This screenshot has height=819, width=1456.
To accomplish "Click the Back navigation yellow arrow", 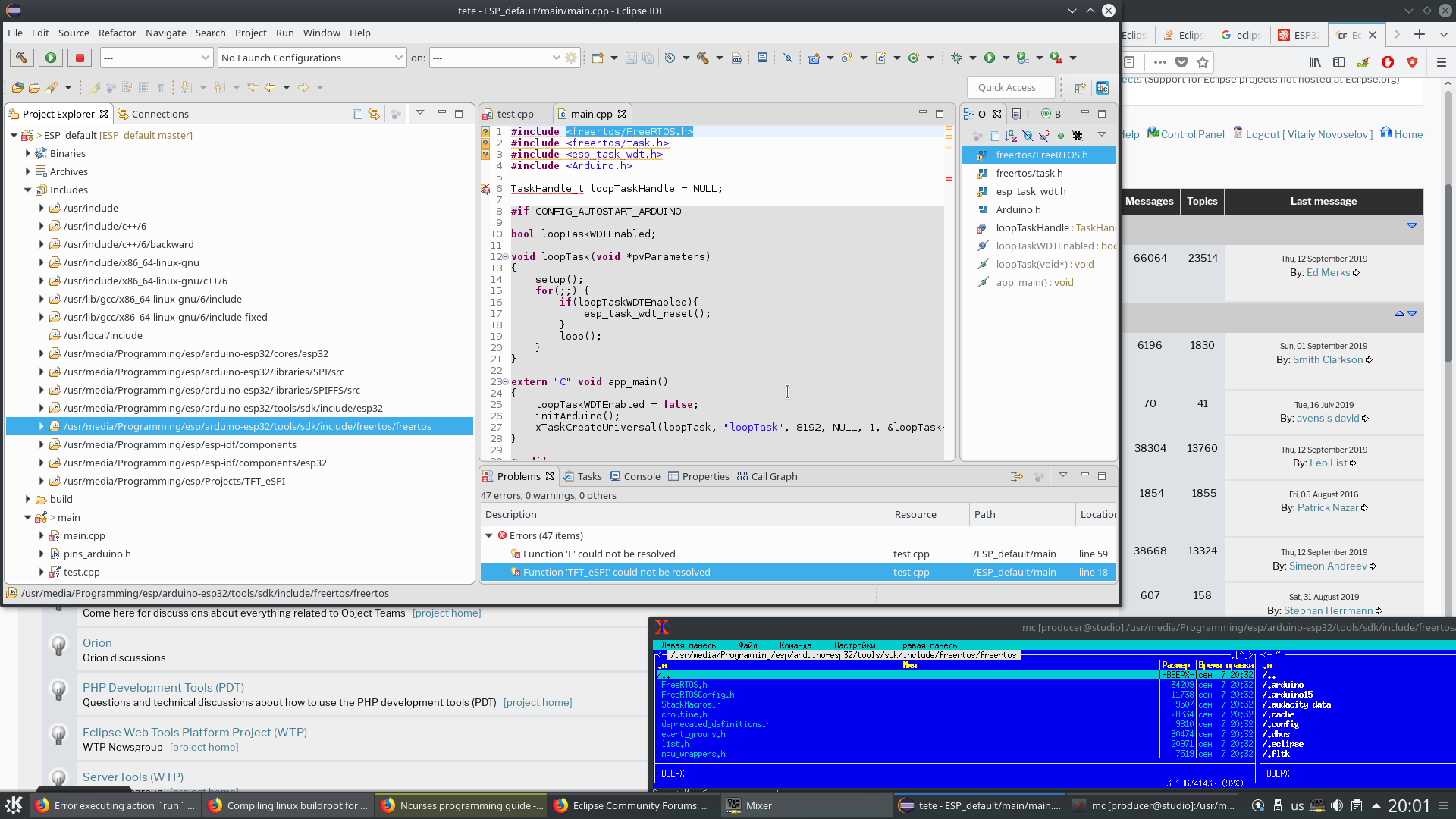I will [x=270, y=87].
